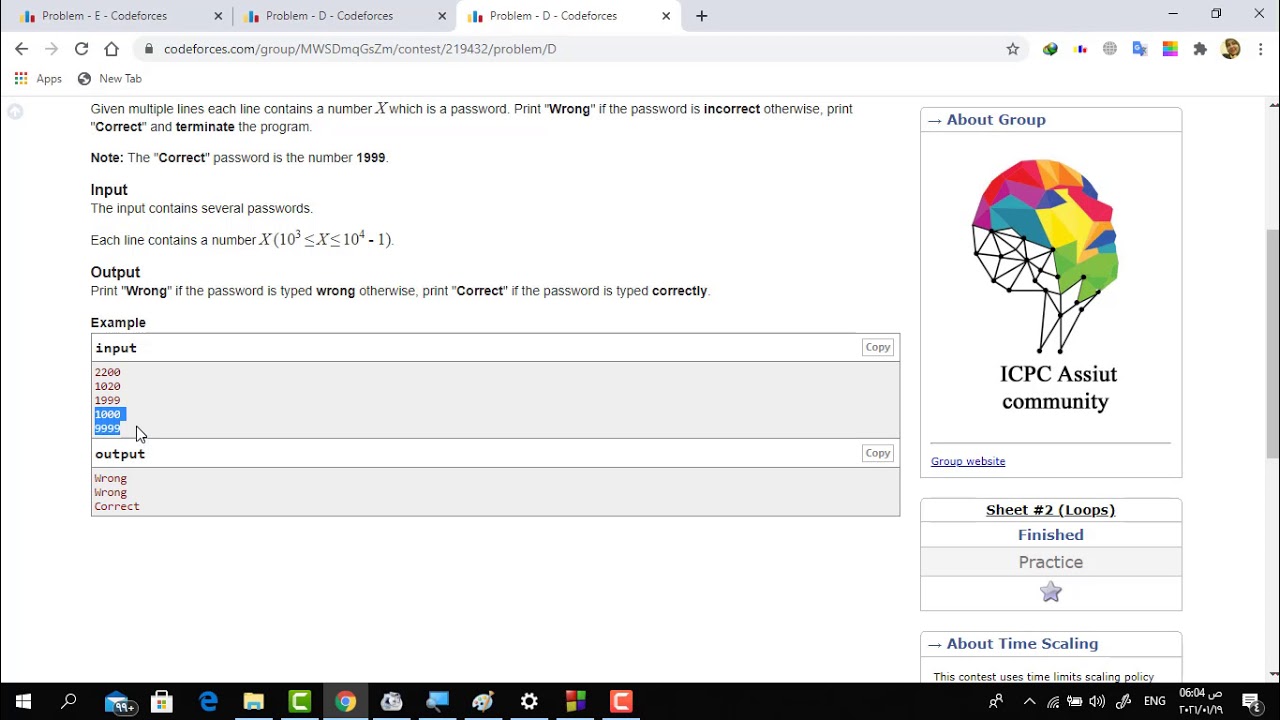Click the address bar URL
Viewport: 1280px width, 720px height.
point(360,48)
